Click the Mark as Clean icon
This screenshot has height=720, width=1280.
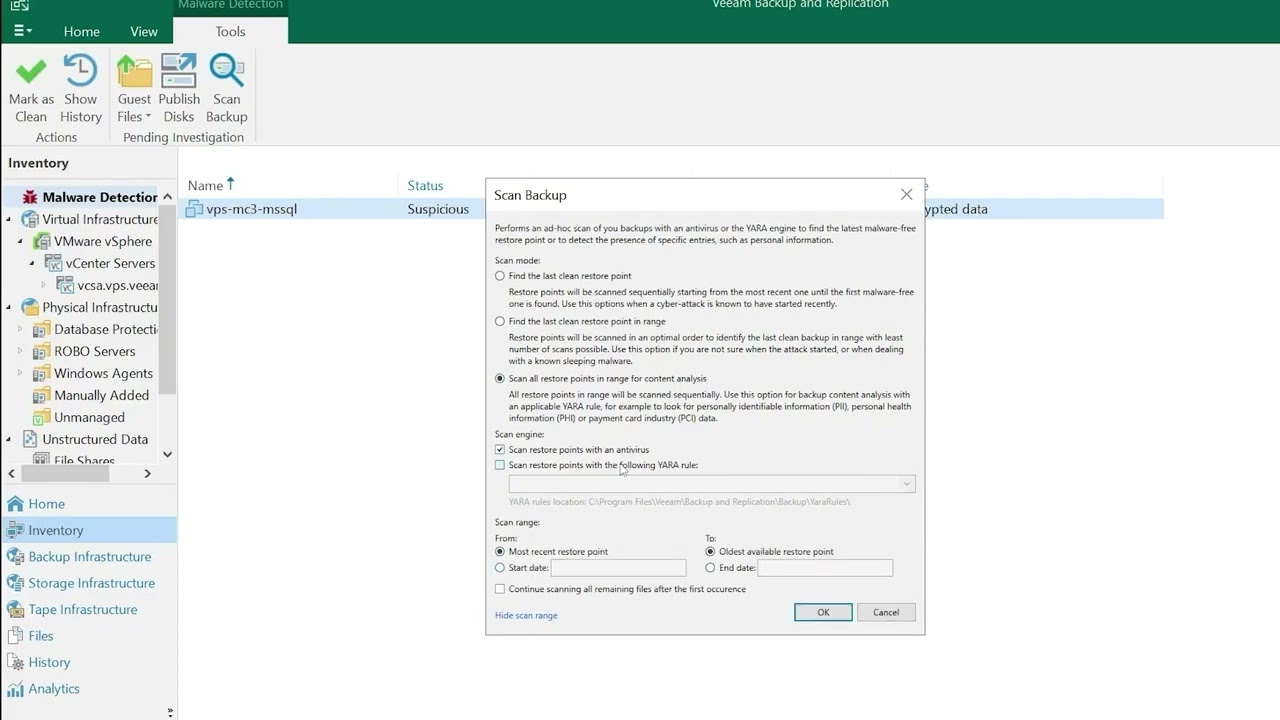[31, 72]
